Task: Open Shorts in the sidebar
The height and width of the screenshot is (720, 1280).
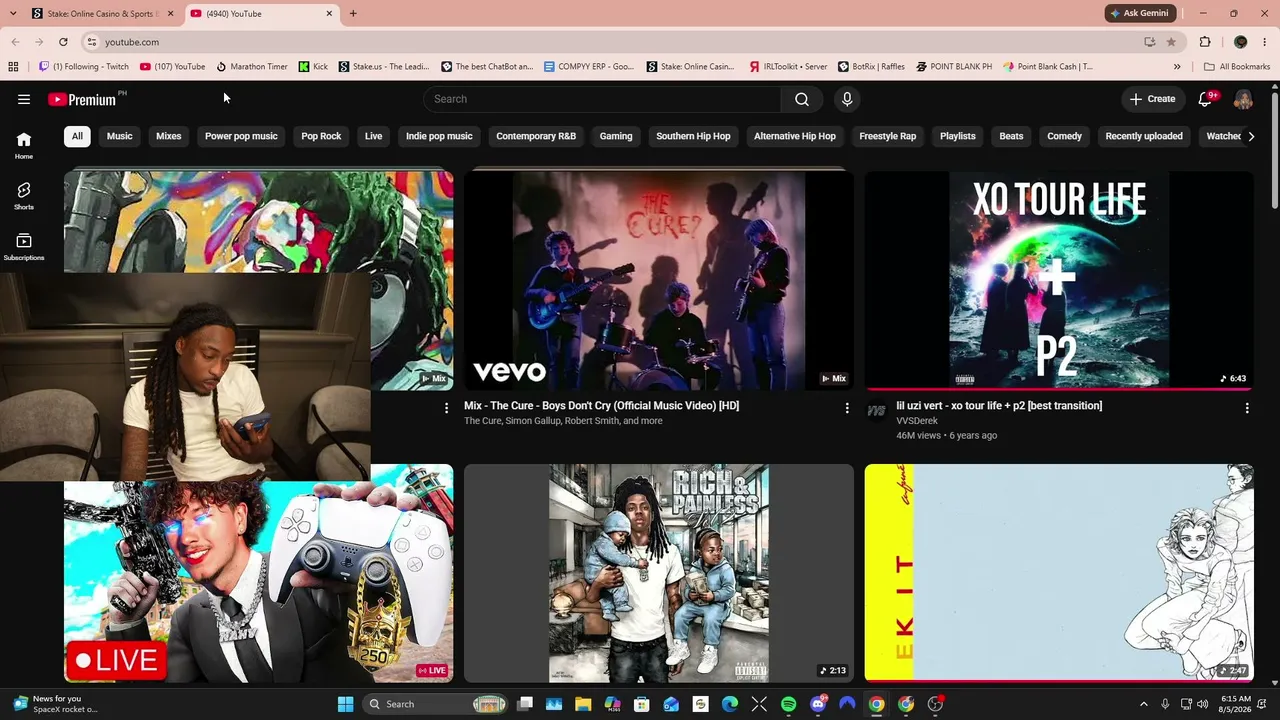Action: [24, 195]
